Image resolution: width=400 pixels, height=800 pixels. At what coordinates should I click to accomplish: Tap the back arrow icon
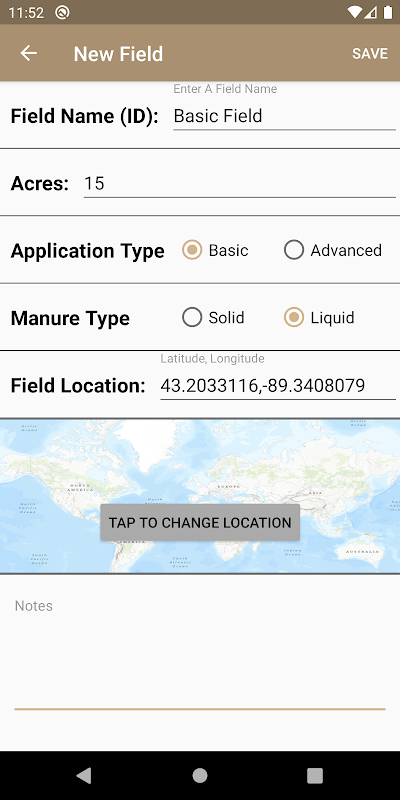click(29, 53)
